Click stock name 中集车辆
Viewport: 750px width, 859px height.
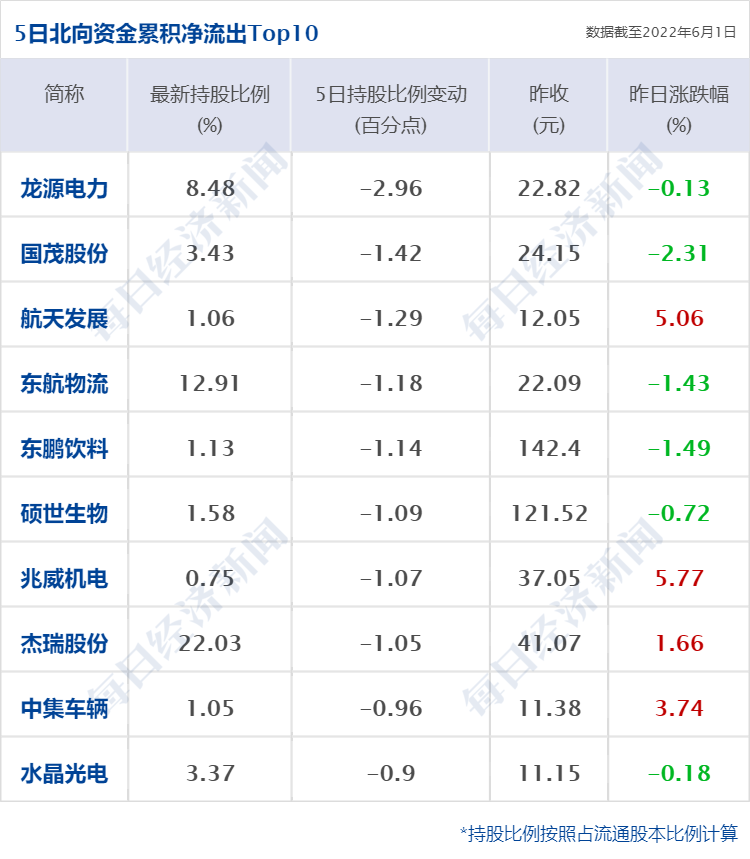pos(64,708)
